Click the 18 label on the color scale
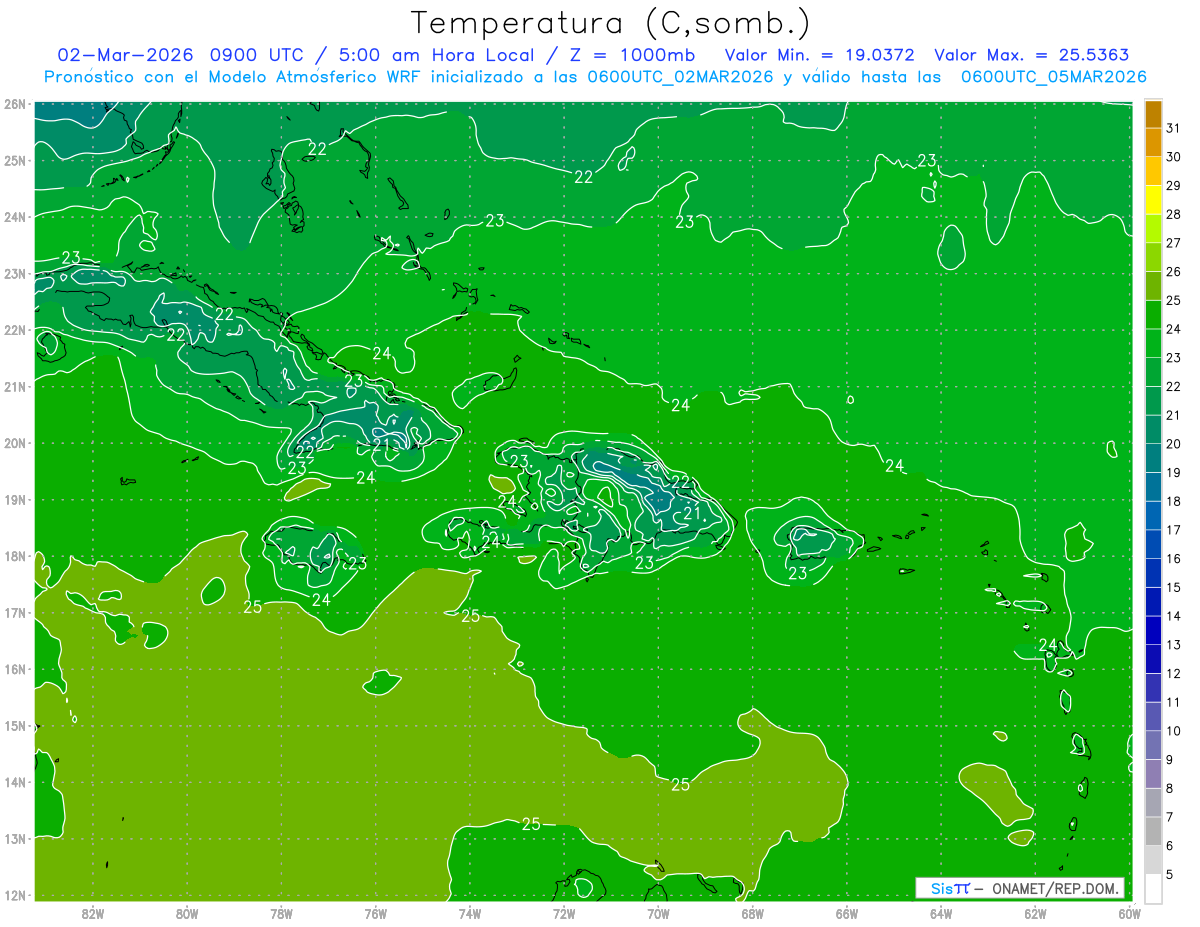 (1173, 501)
